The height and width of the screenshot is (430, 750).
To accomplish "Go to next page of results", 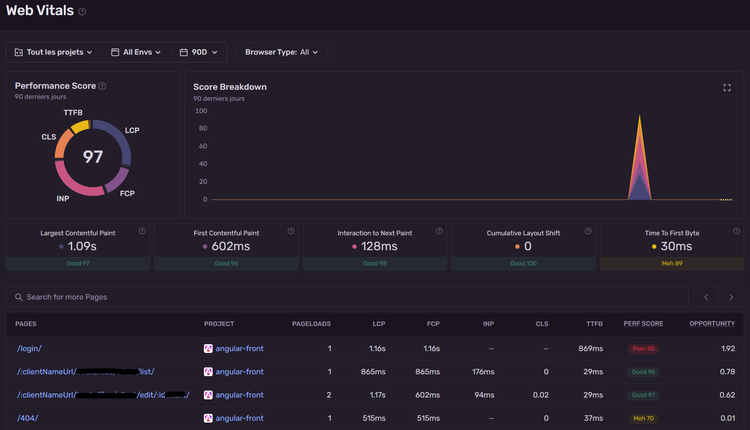I will [x=731, y=297].
